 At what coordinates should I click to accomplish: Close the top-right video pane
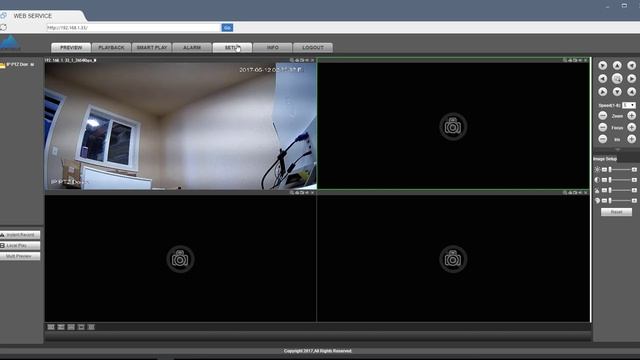pyautogui.click(x=586, y=60)
